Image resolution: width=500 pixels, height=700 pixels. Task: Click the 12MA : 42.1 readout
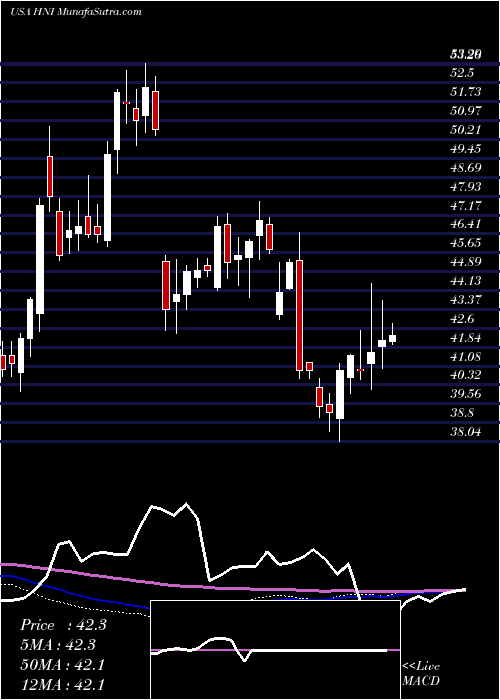(x=63, y=684)
